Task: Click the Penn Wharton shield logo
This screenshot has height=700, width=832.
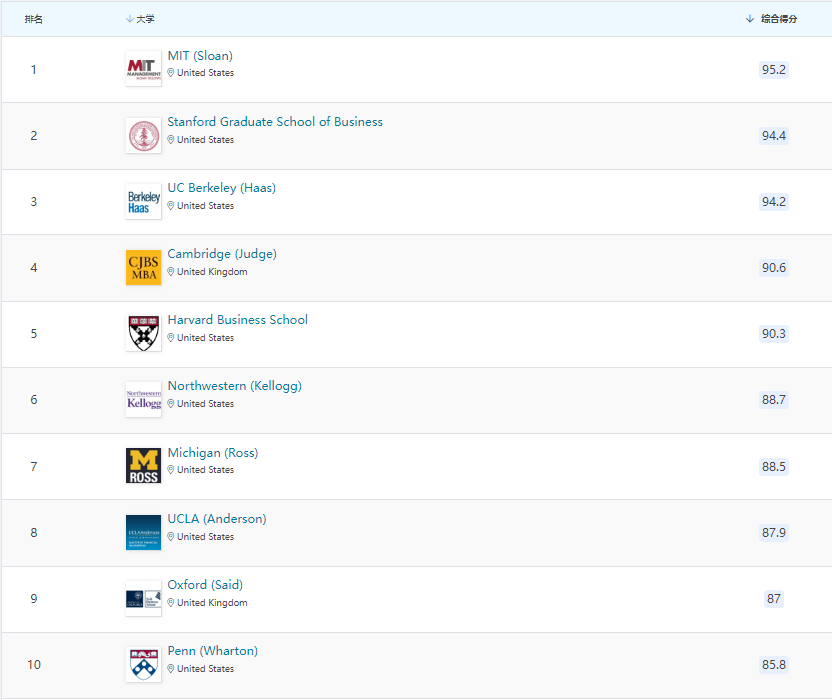Action: click(x=143, y=664)
